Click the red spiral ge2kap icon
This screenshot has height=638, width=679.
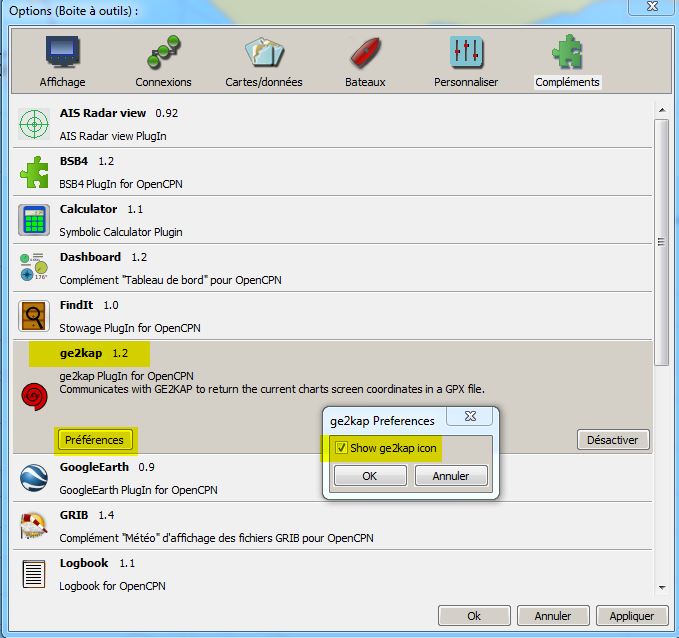pos(34,396)
